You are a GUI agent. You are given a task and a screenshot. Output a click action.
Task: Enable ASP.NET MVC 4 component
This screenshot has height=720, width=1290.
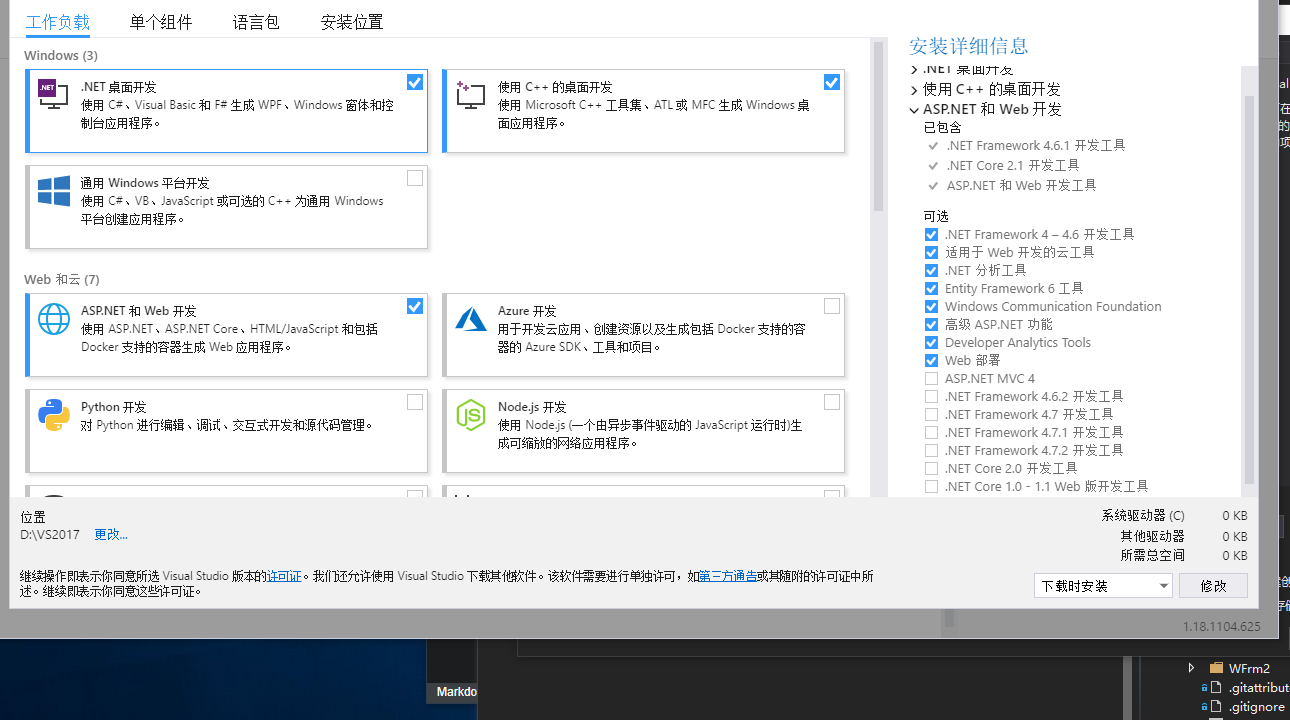pos(931,379)
